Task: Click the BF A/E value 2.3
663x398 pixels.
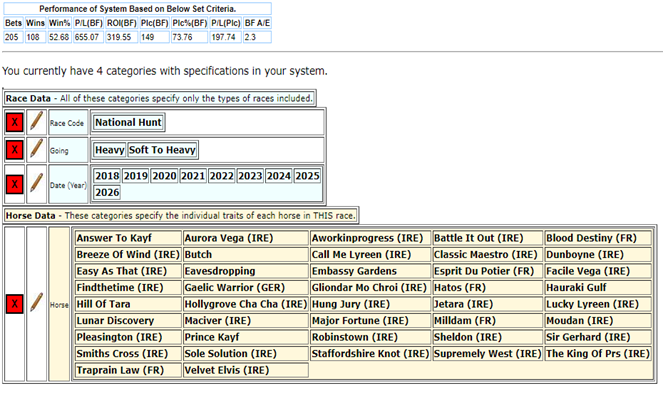Action: [257, 37]
